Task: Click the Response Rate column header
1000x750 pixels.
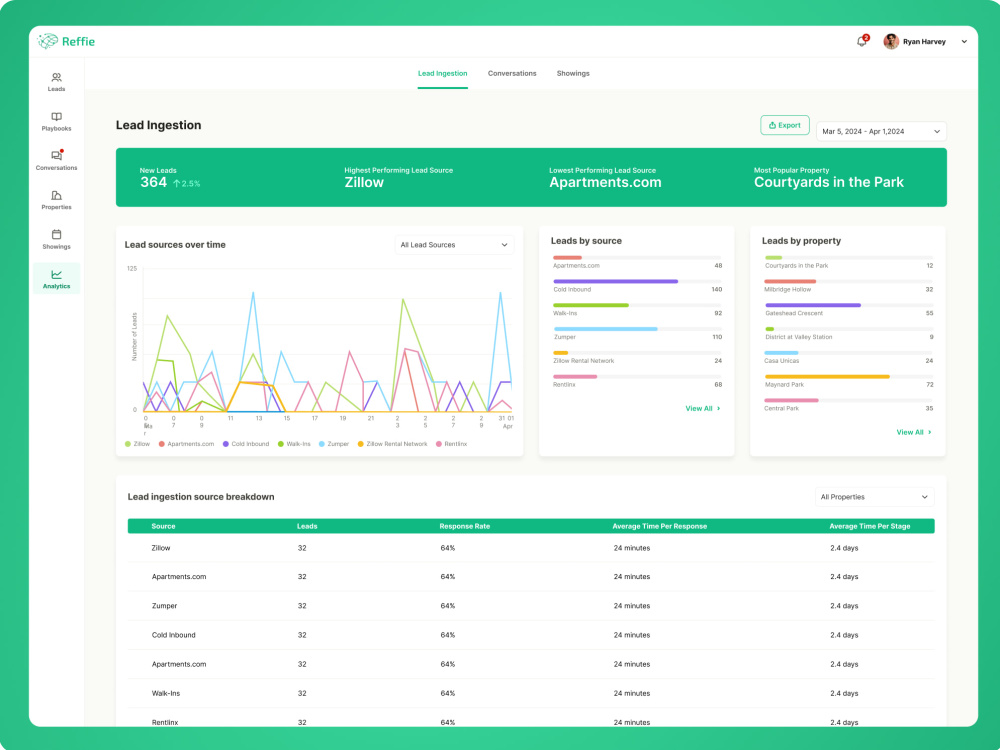Action: tap(464, 526)
